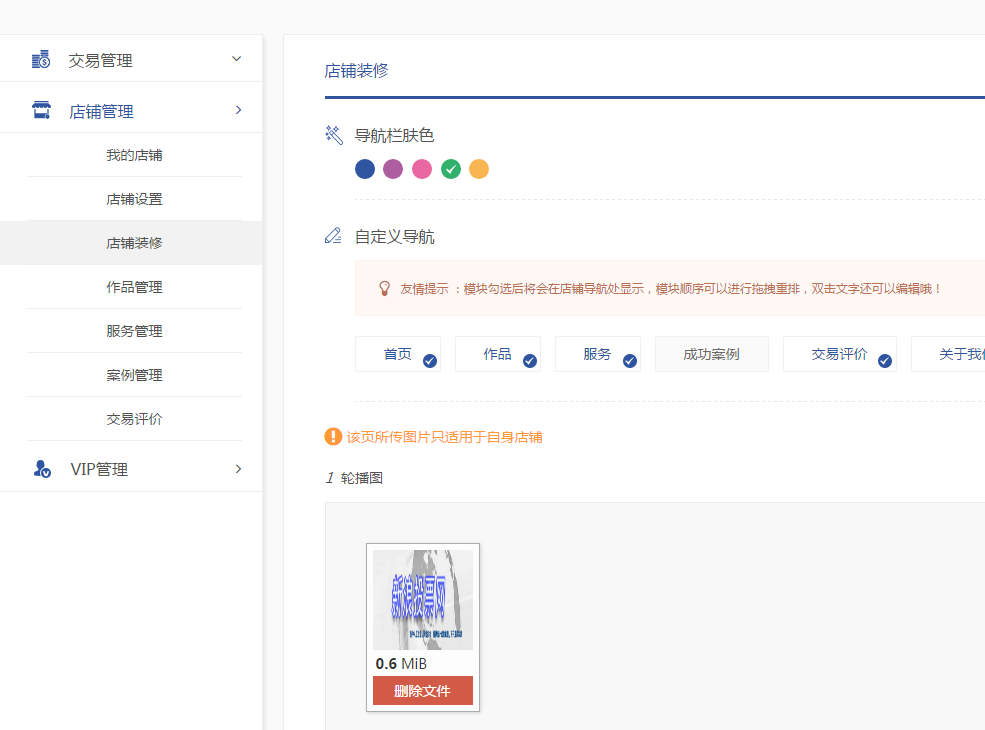Uncheck the 首页 navigation module
This screenshot has height=730, width=985.
pos(398,354)
